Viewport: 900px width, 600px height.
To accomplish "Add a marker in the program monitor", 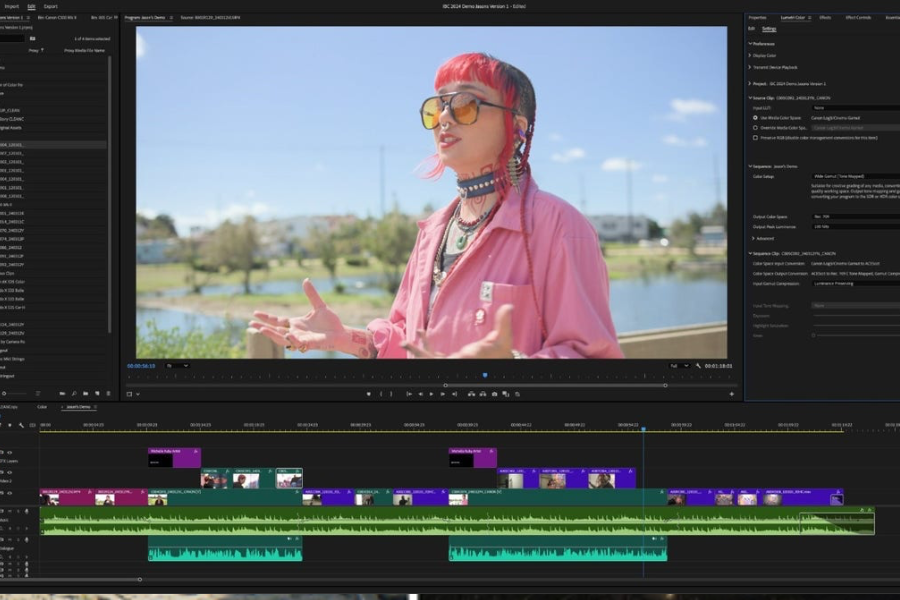I will coord(368,394).
